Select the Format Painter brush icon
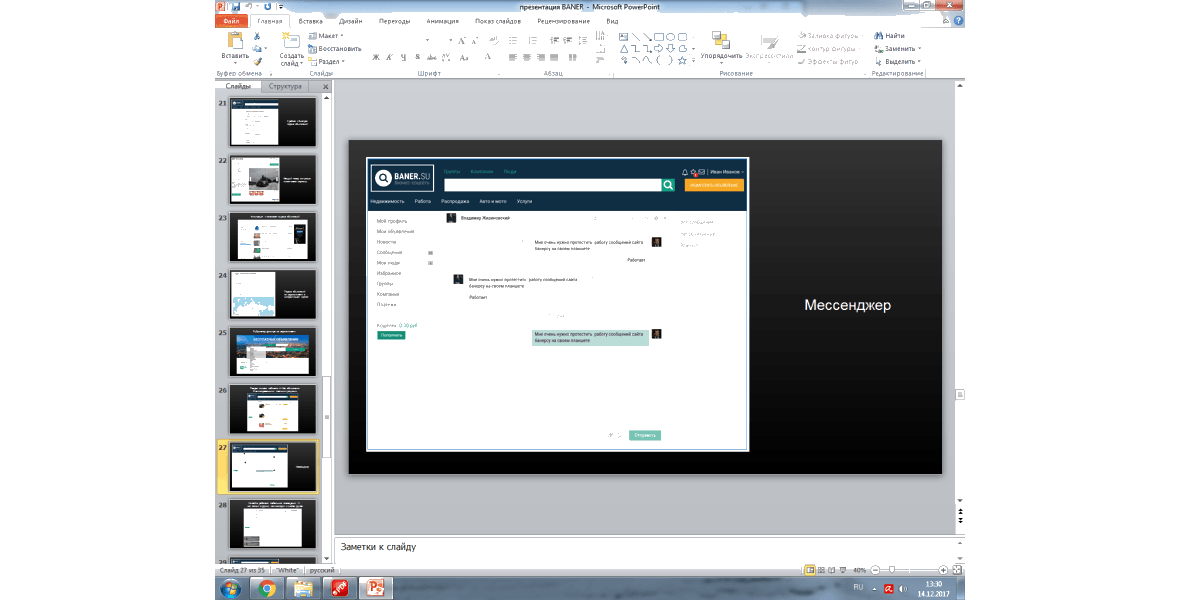Screen dimensions: 1180x600 point(257,62)
